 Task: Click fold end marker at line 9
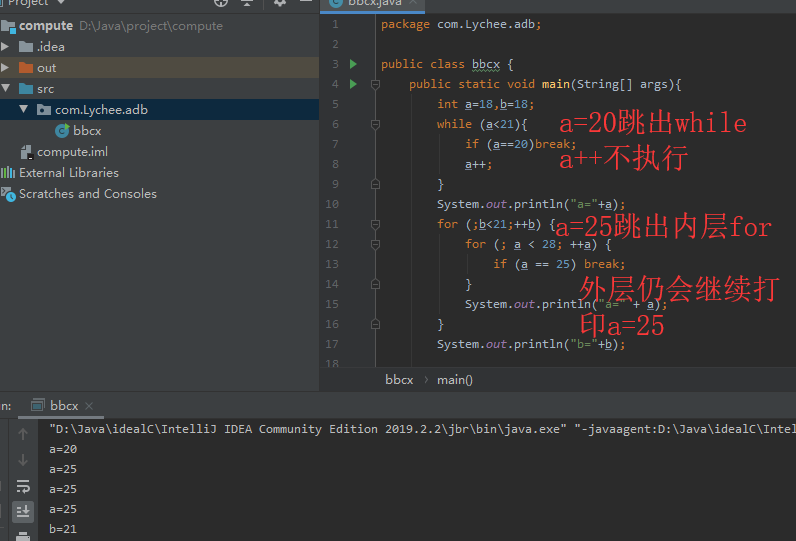375,184
